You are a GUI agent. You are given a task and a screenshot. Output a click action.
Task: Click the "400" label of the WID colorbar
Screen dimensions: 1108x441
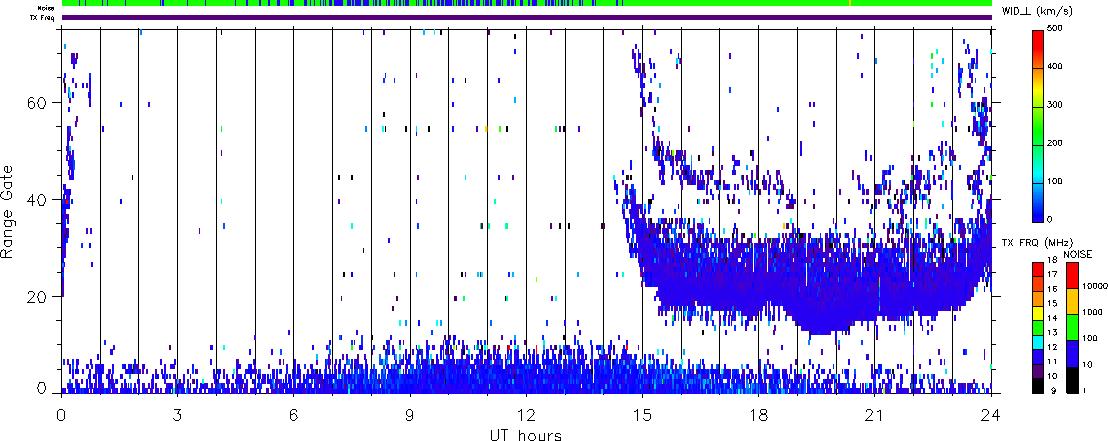[1056, 67]
